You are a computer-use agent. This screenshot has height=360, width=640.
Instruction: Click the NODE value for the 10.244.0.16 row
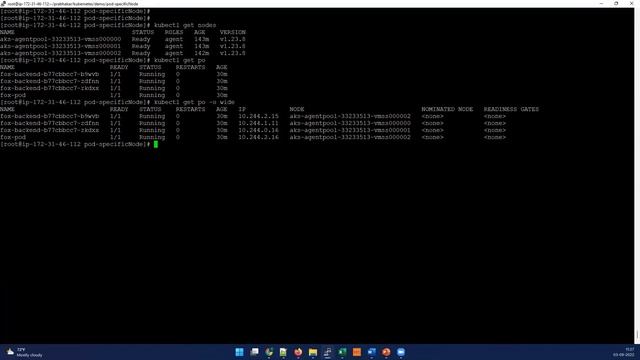pyautogui.click(x=350, y=130)
